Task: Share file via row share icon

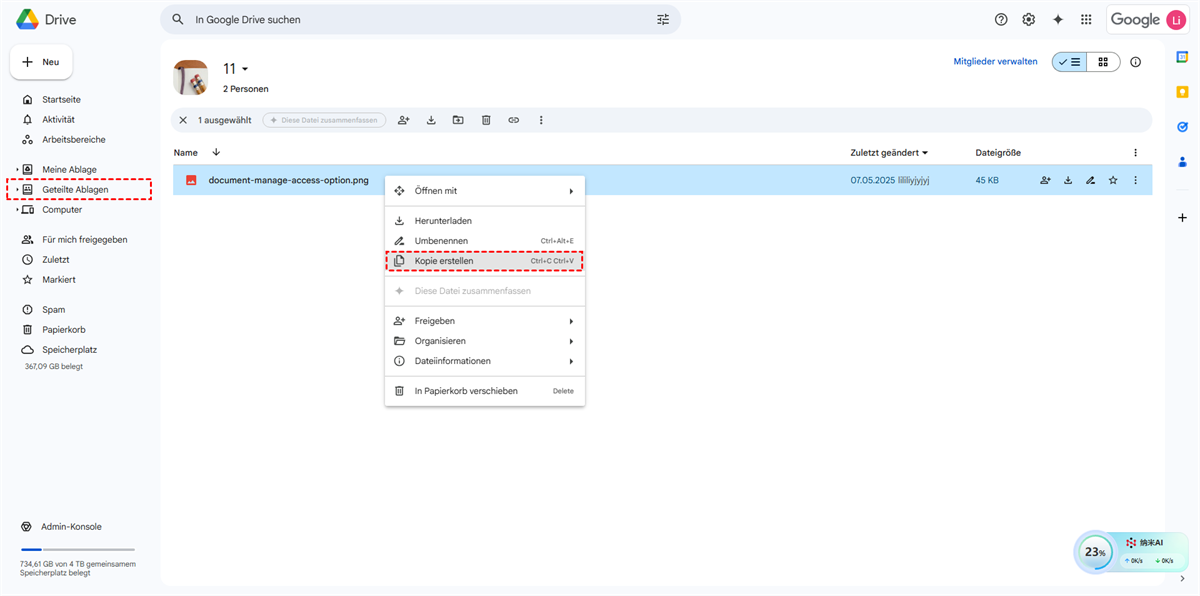Action: (1045, 180)
